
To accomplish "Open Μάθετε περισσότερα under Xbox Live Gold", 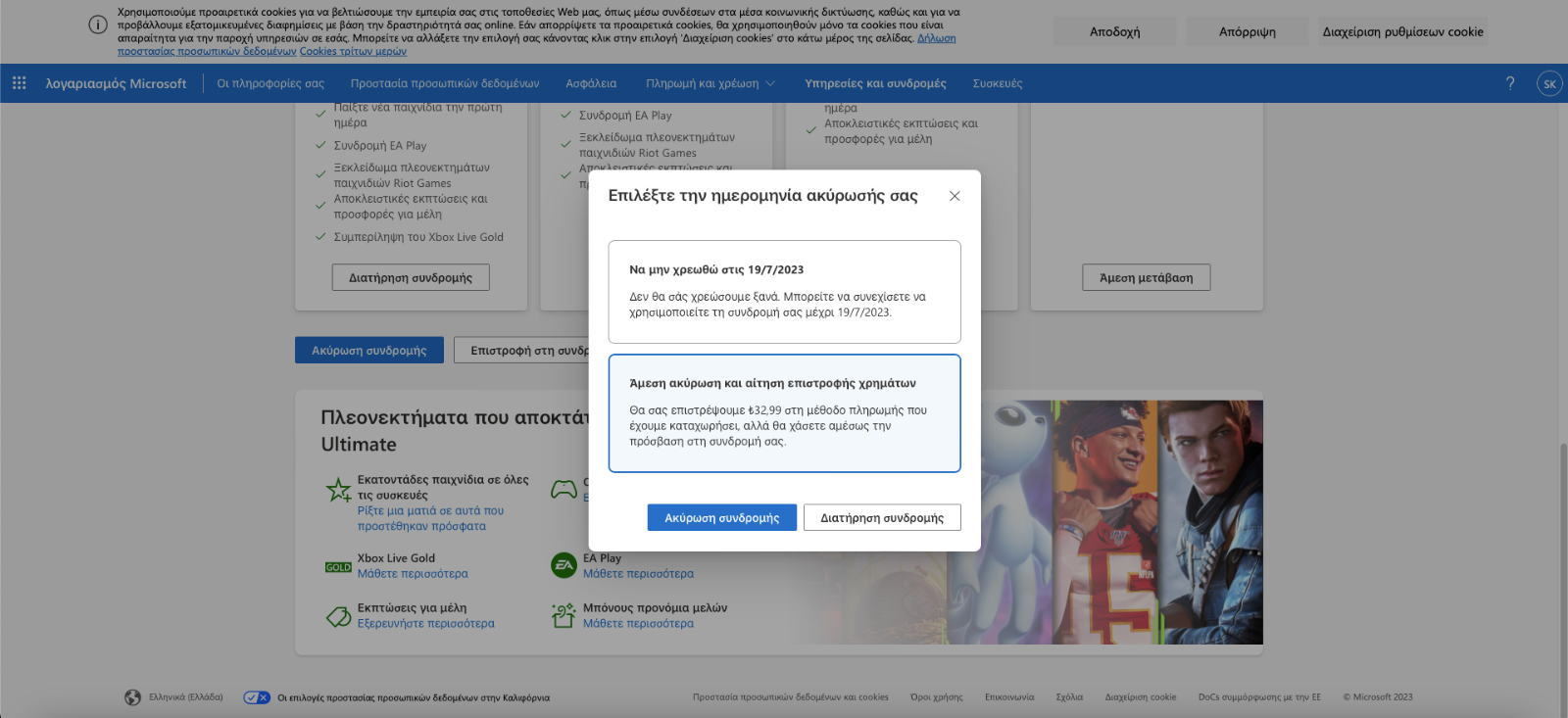I will coord(413,574).
